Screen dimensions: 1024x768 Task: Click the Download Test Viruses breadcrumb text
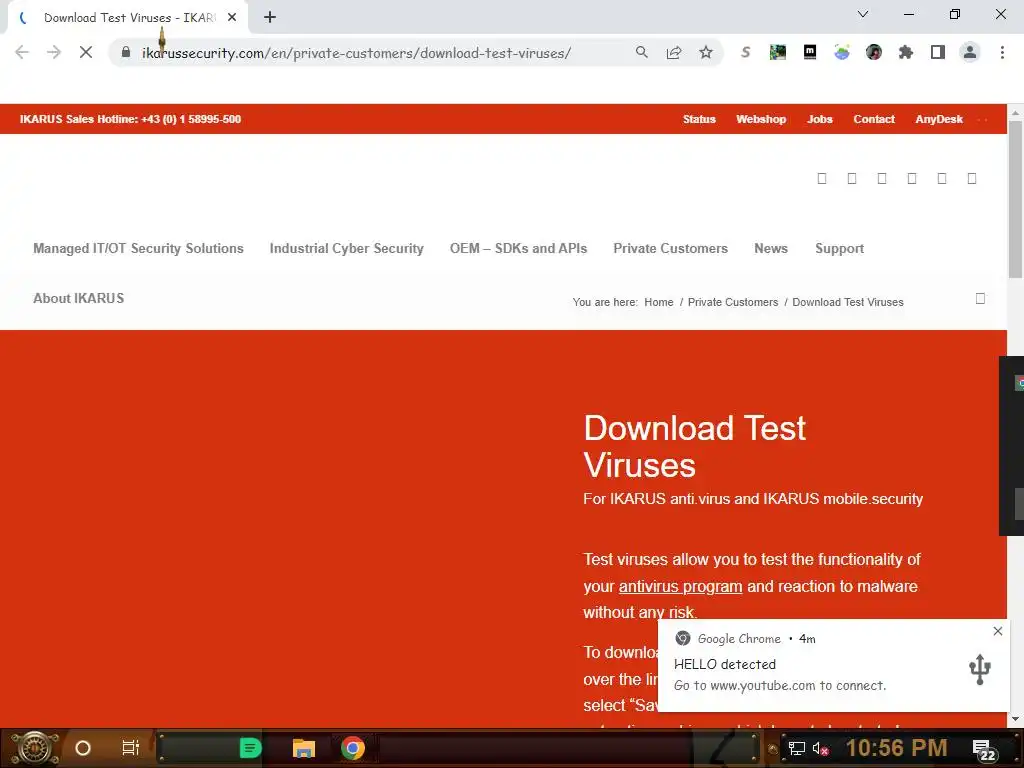coord(848,302)
